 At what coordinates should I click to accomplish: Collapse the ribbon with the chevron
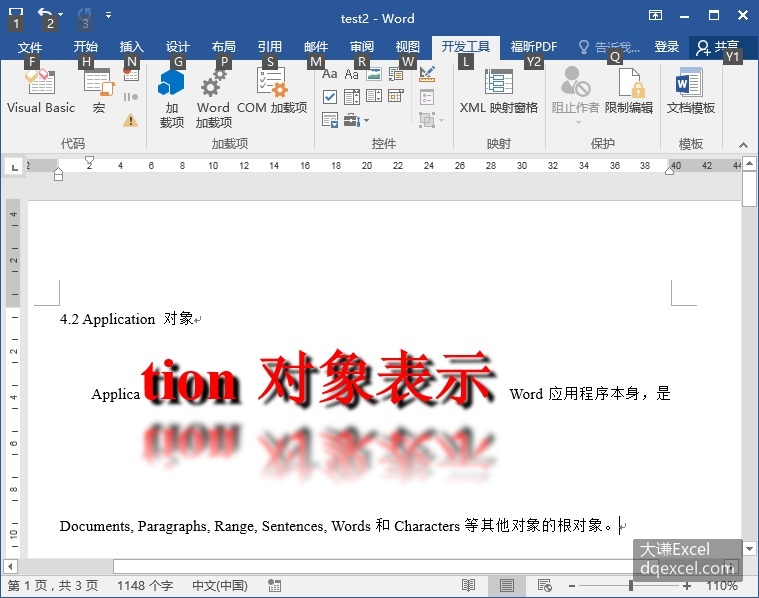(x=743, y=145)
